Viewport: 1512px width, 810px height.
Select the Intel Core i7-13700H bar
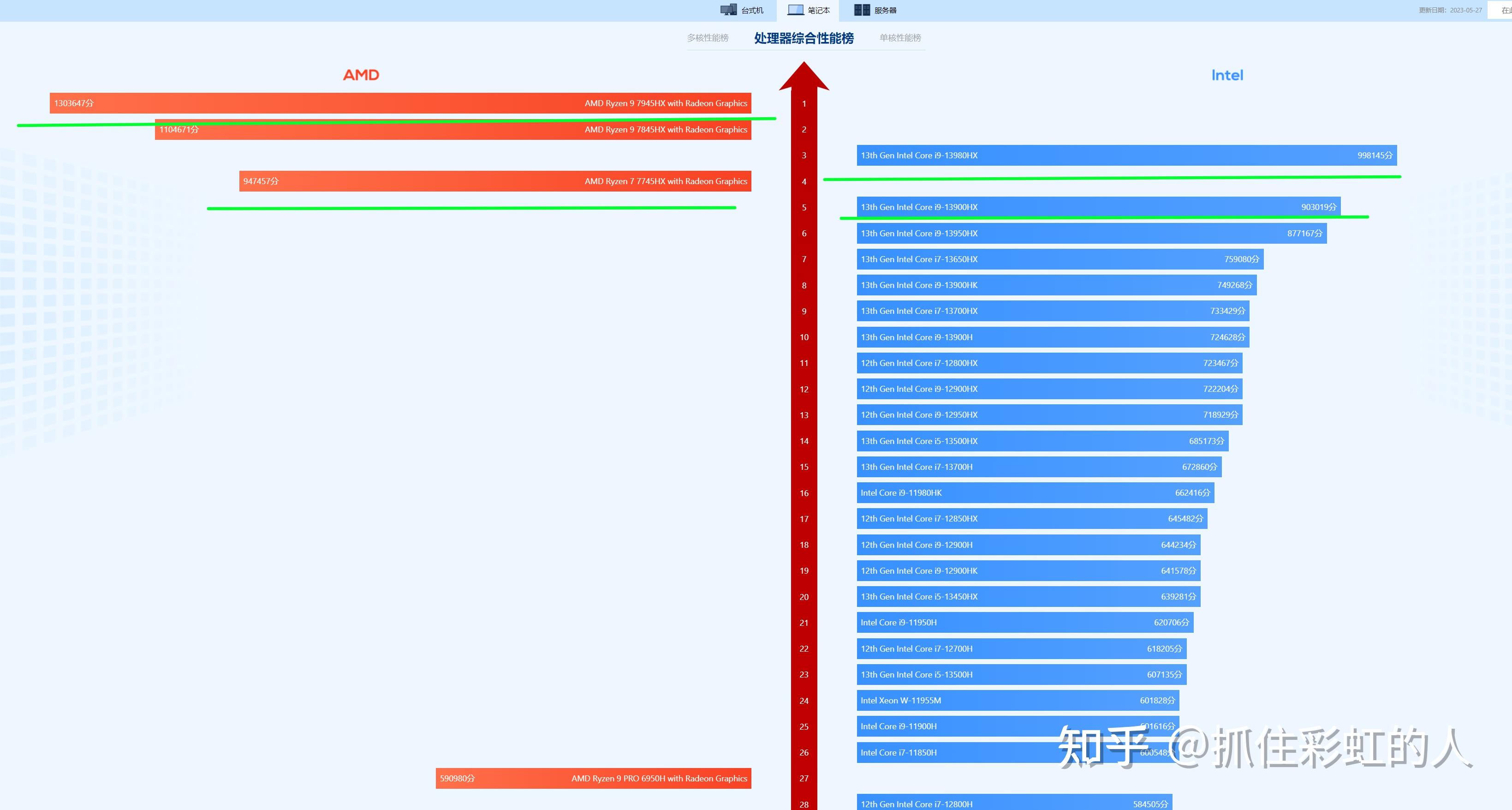(1039, 467)
